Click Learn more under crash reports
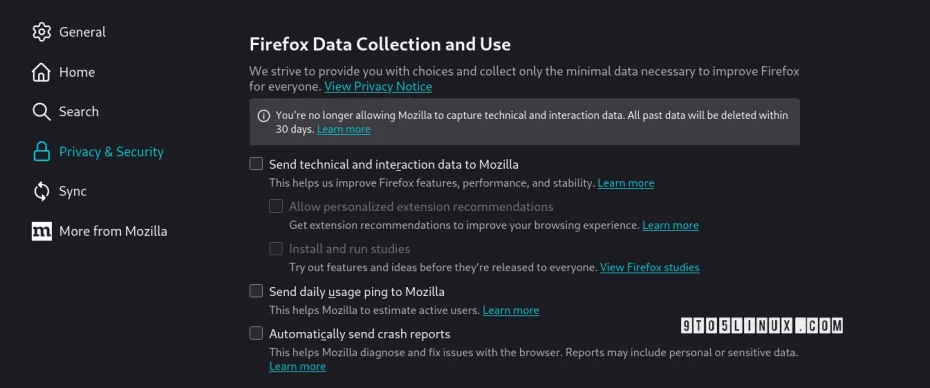 297,366
